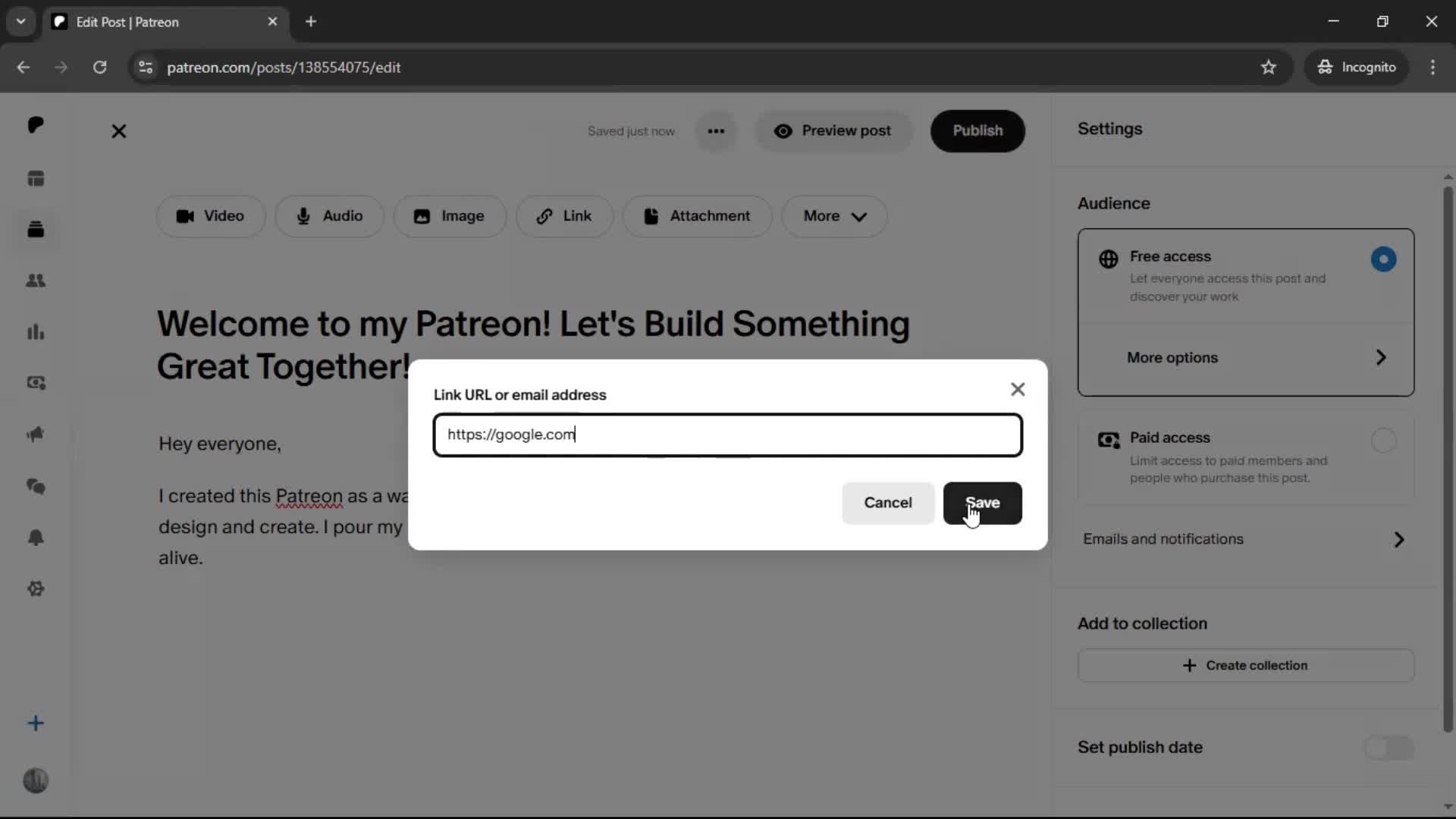
Task: Expand More options under Audience
Action: [x=1246, y=358]
